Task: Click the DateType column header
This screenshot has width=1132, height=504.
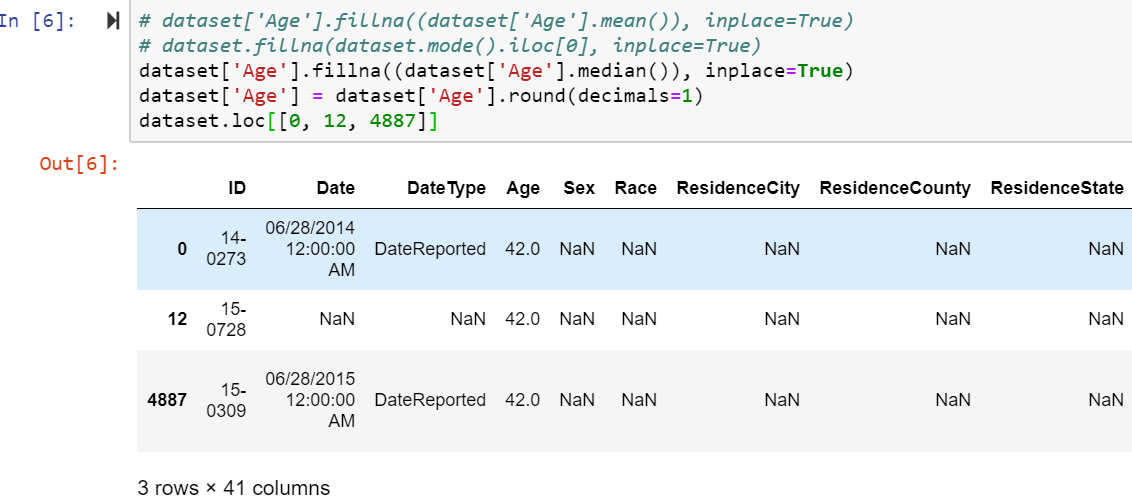Action: point(446,188)
